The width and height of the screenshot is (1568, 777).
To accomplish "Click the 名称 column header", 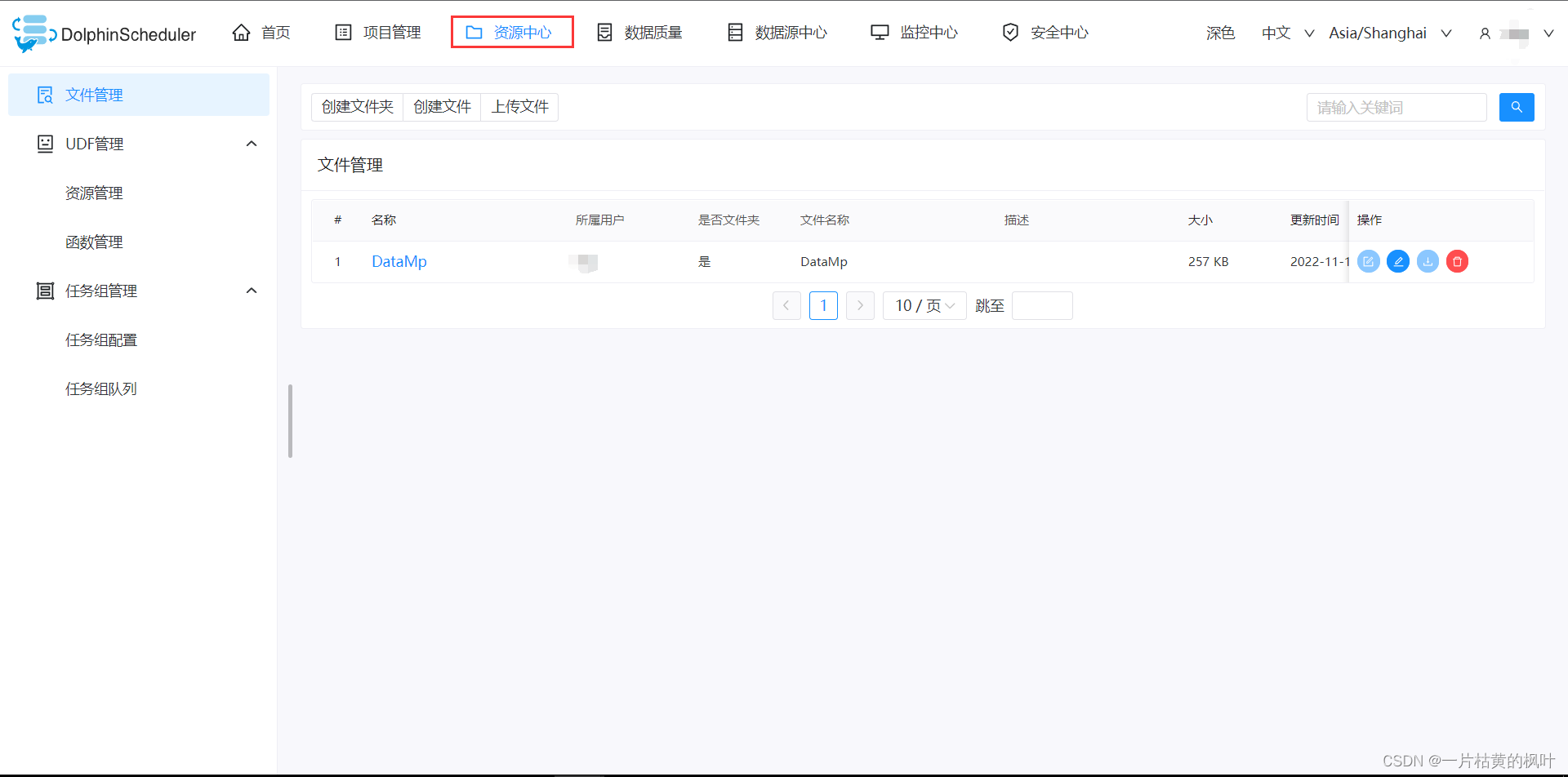I will pos(384,220).
